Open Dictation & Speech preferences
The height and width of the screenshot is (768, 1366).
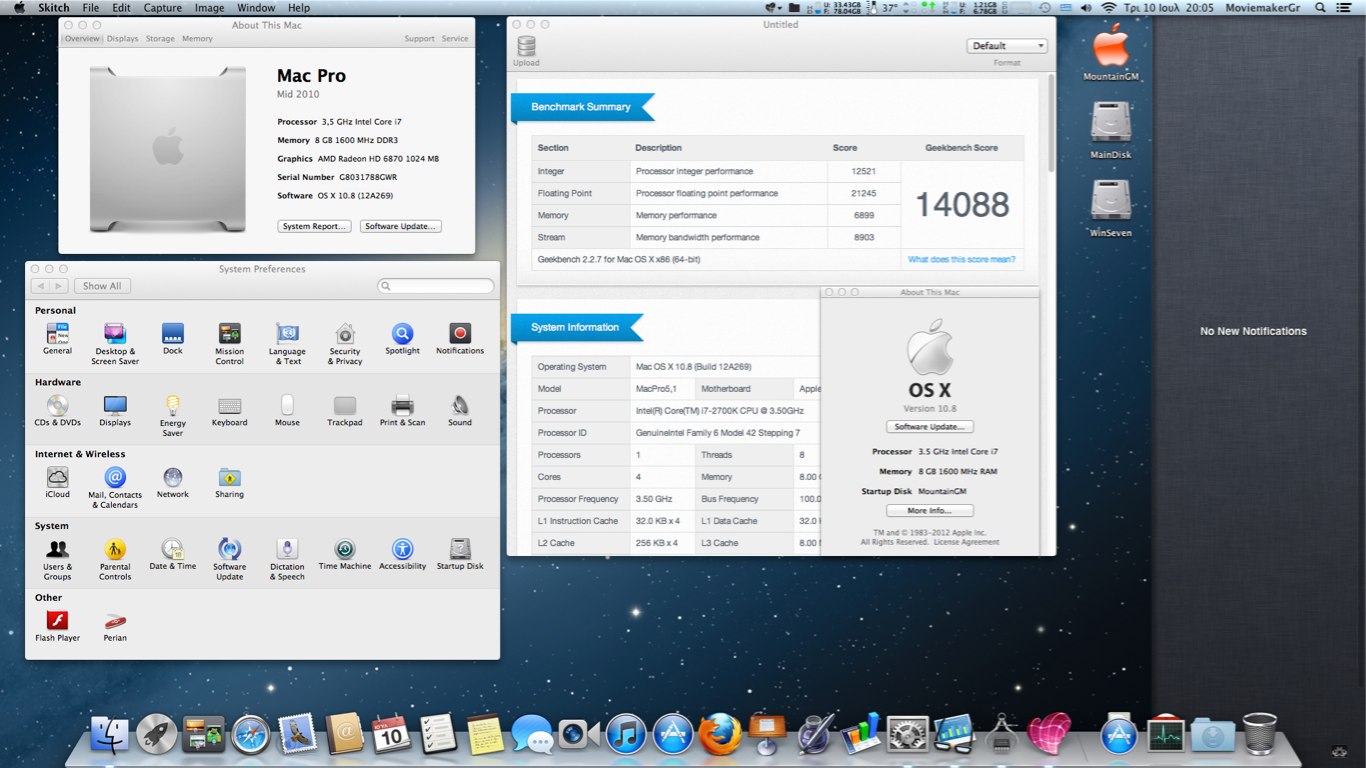[x=287, y=560]
